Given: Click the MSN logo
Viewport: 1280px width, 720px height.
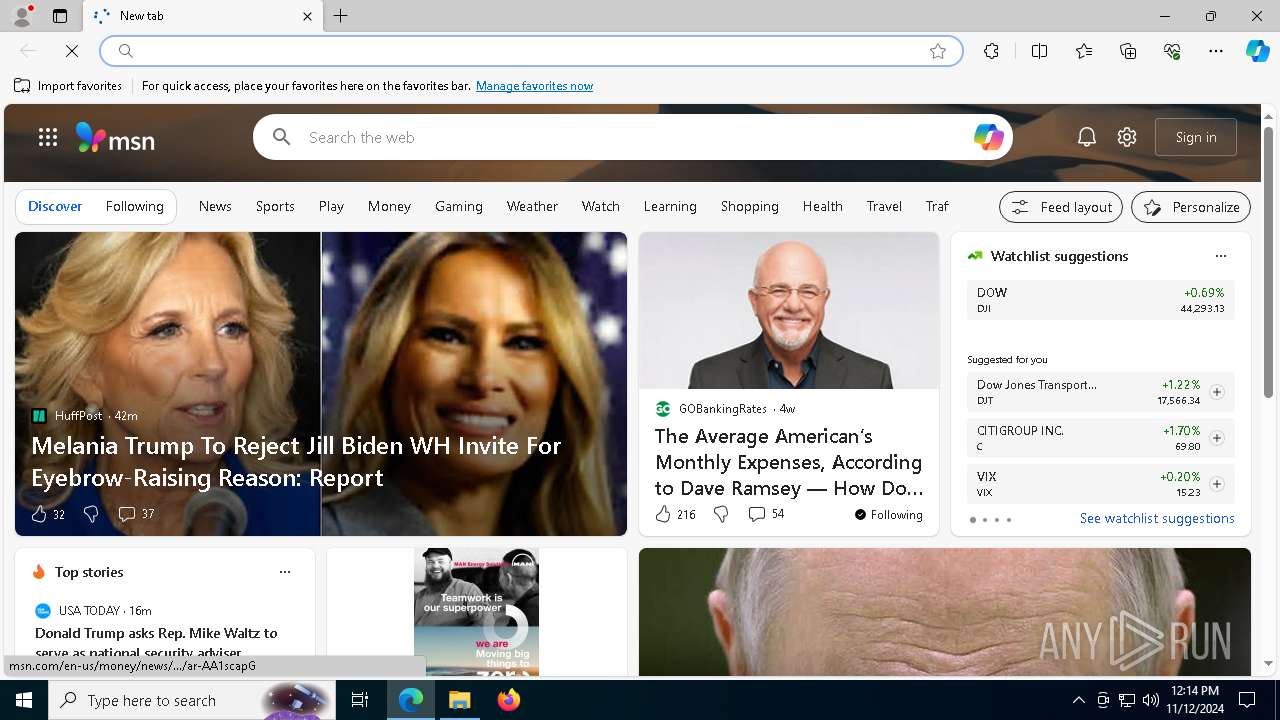Looking at the screenshot, I should click(115, 138).
